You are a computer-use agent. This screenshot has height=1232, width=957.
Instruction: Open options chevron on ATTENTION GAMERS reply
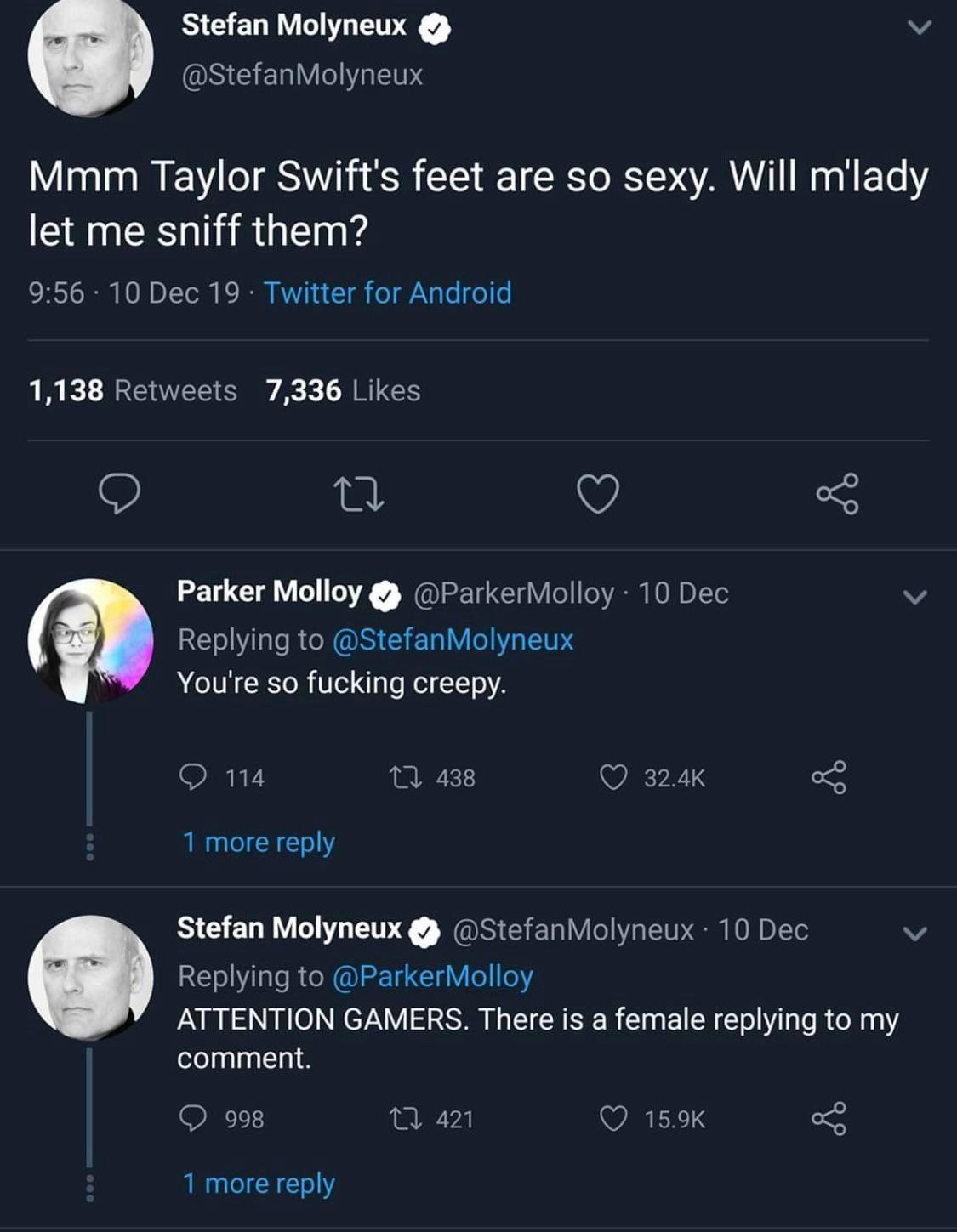914,934
